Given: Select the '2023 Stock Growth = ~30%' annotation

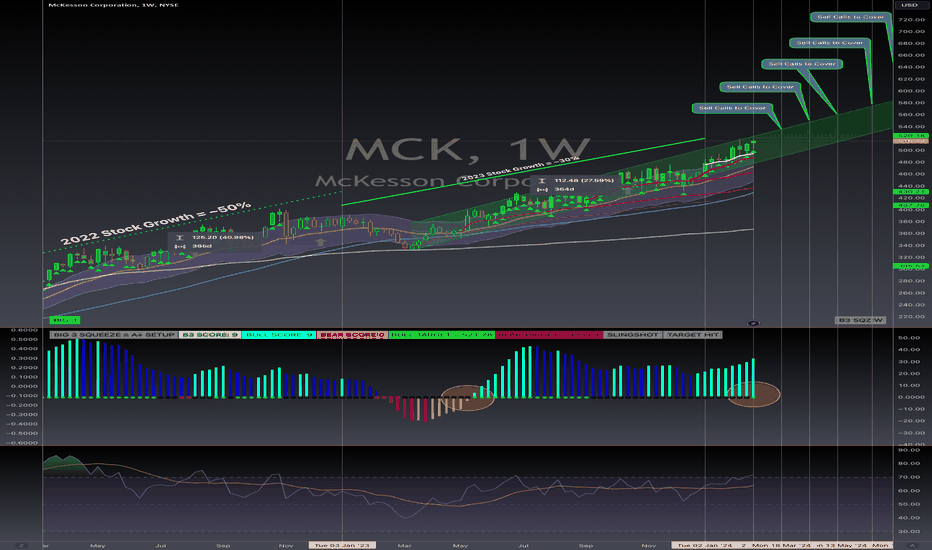Looking at the screenshot, I should 520,168.
